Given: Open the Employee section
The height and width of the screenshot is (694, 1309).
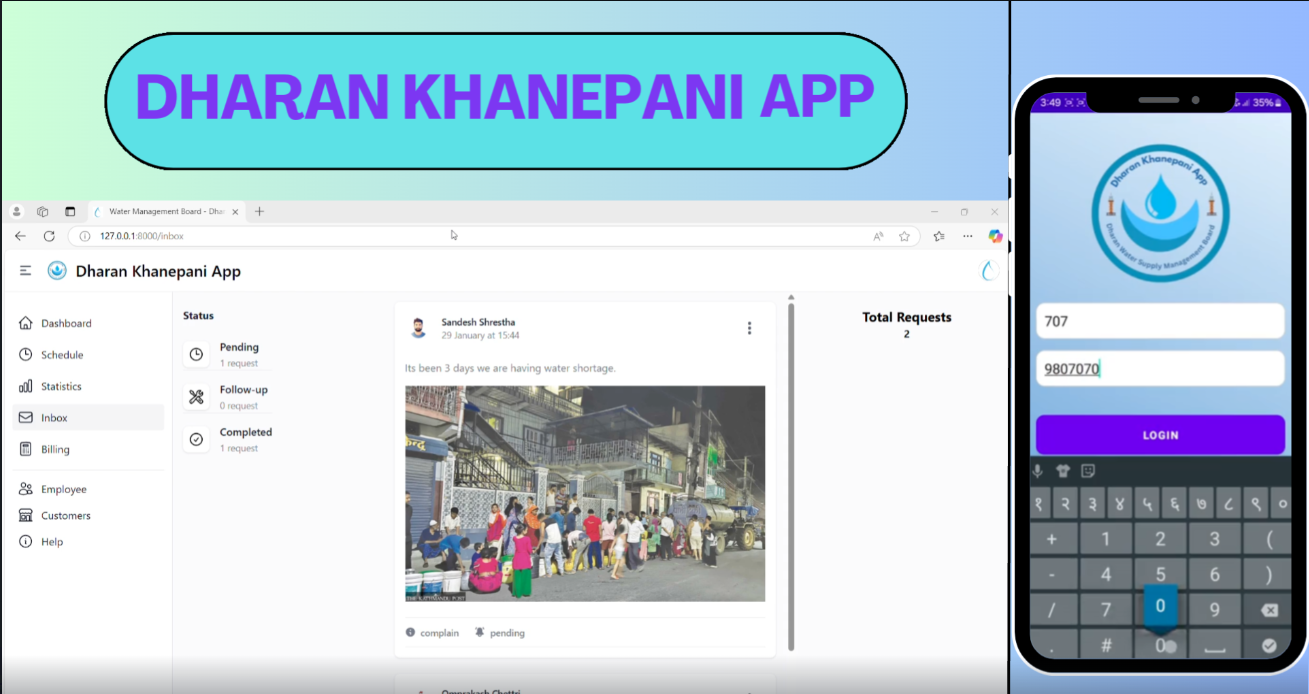Looking at the screenshot, I should (x=63, y=489).
